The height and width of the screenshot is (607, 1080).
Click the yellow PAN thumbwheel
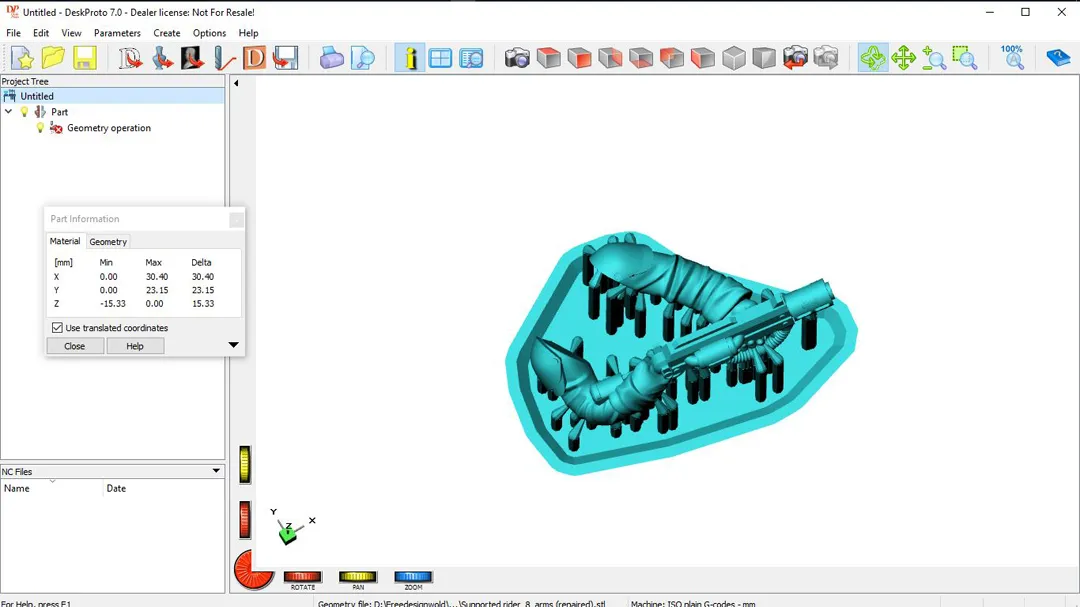tap(358, 577)
